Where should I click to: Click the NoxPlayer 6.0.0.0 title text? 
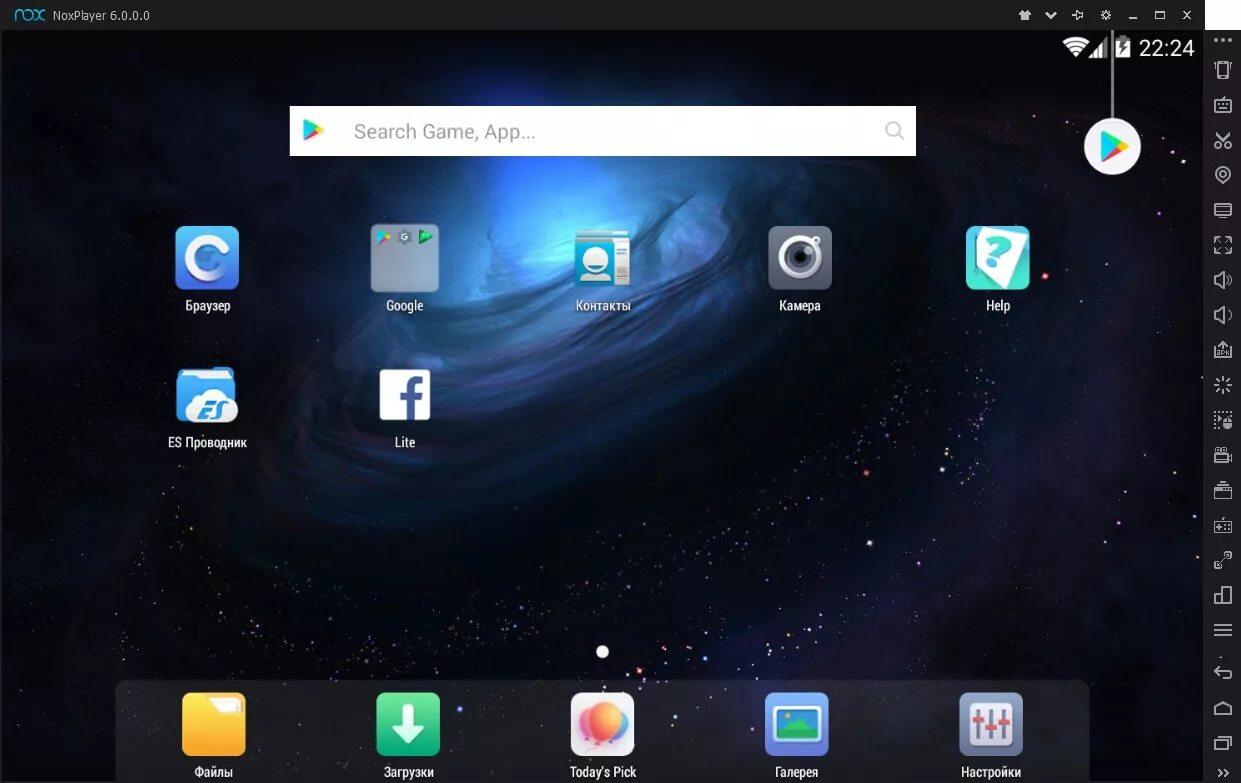click(x=102, y=16)
